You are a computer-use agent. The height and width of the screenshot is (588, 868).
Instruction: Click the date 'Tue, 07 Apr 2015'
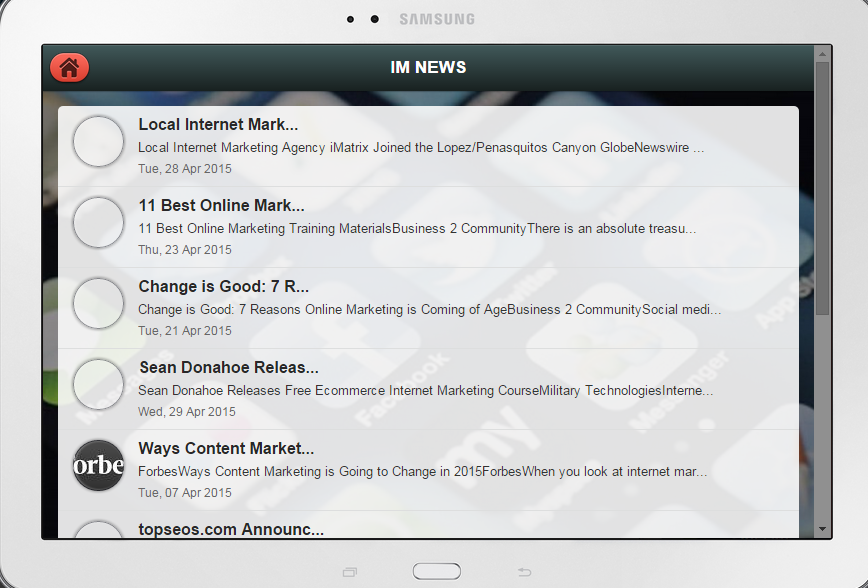[x=185, y=493]
